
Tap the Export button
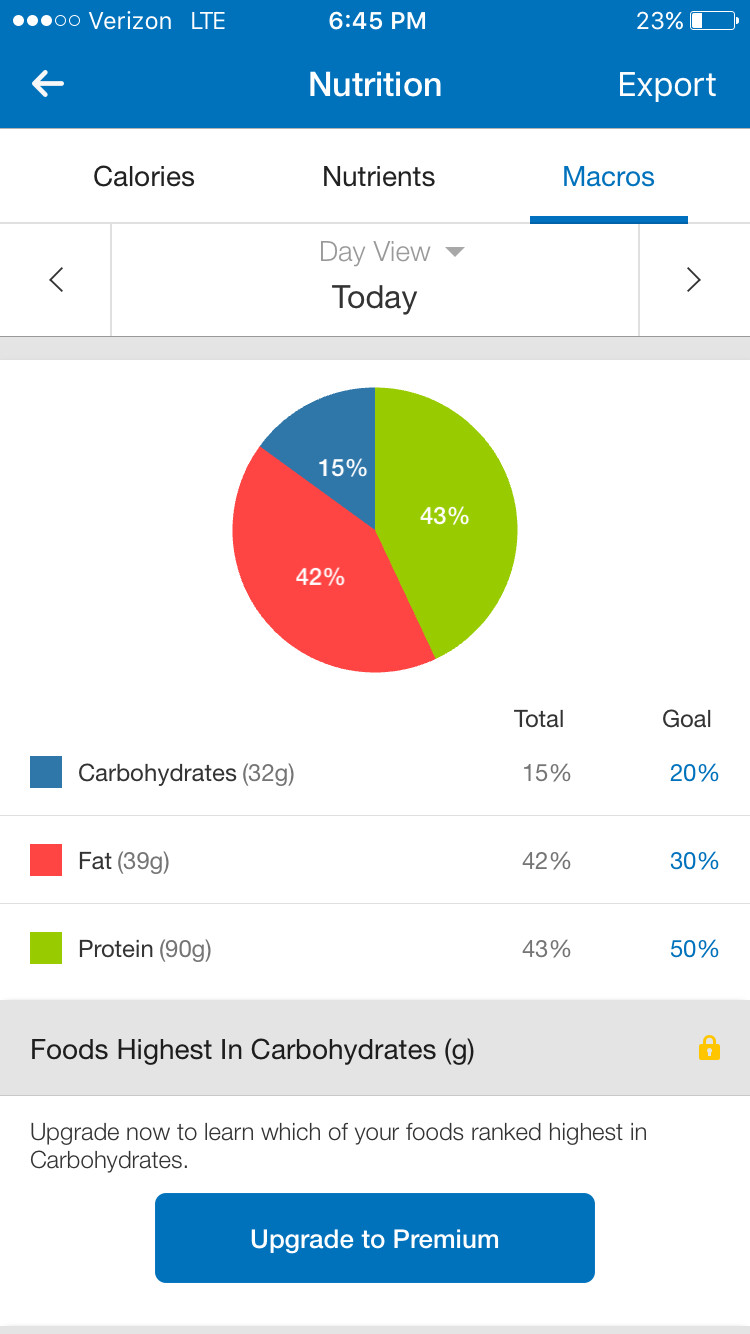pos(667,85)
